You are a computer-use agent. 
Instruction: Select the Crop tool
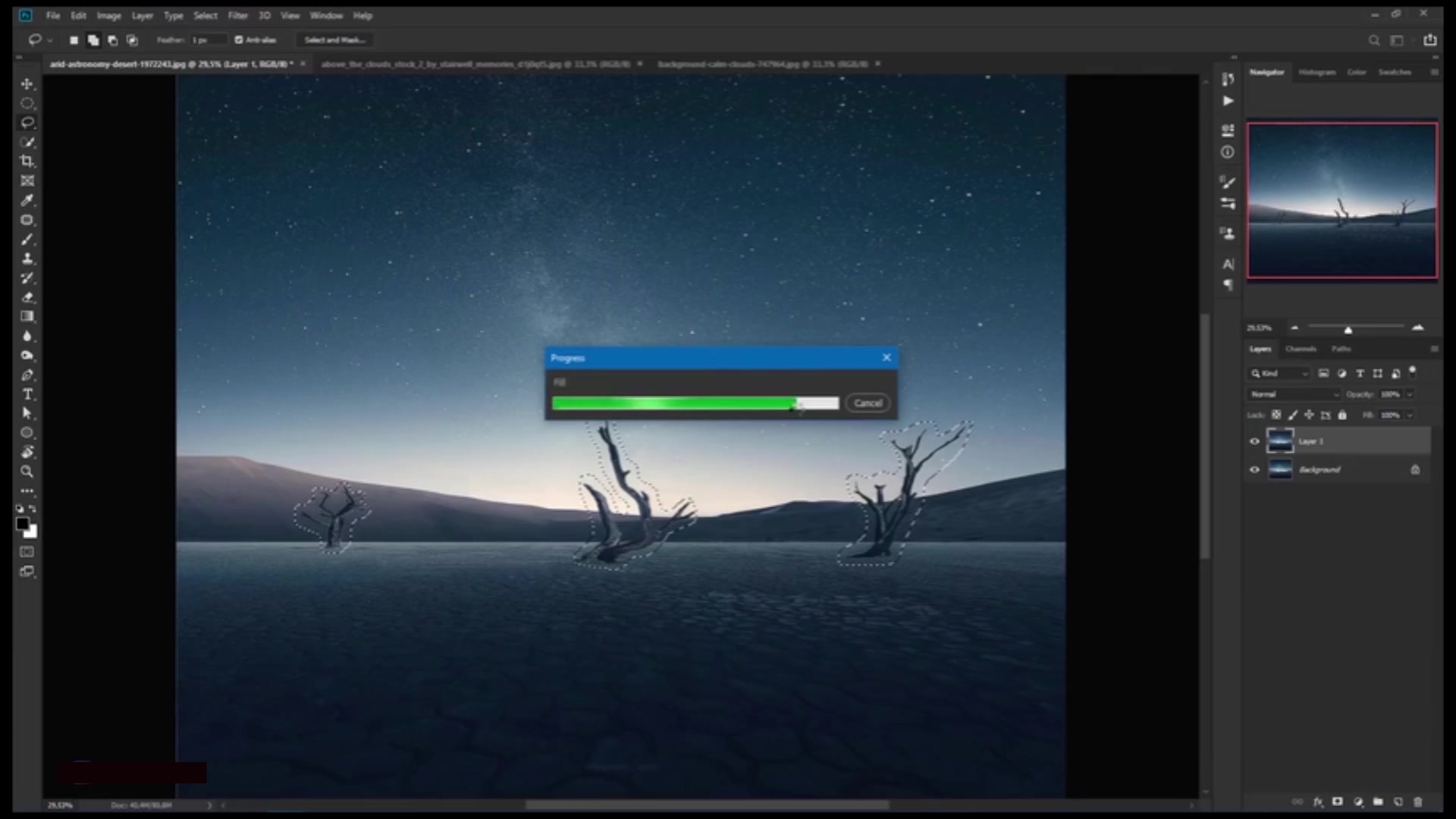[x=27, y=161]
